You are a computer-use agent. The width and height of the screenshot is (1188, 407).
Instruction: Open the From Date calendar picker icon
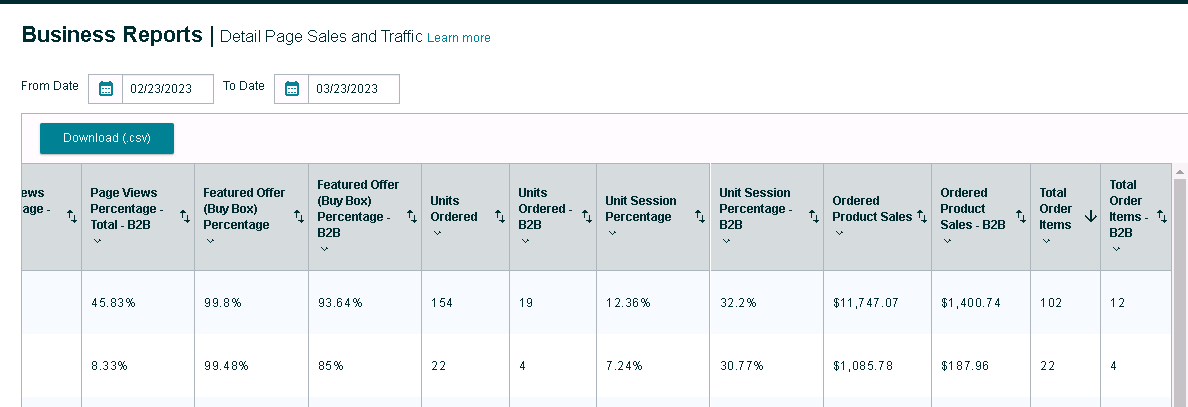click(106, 89)
